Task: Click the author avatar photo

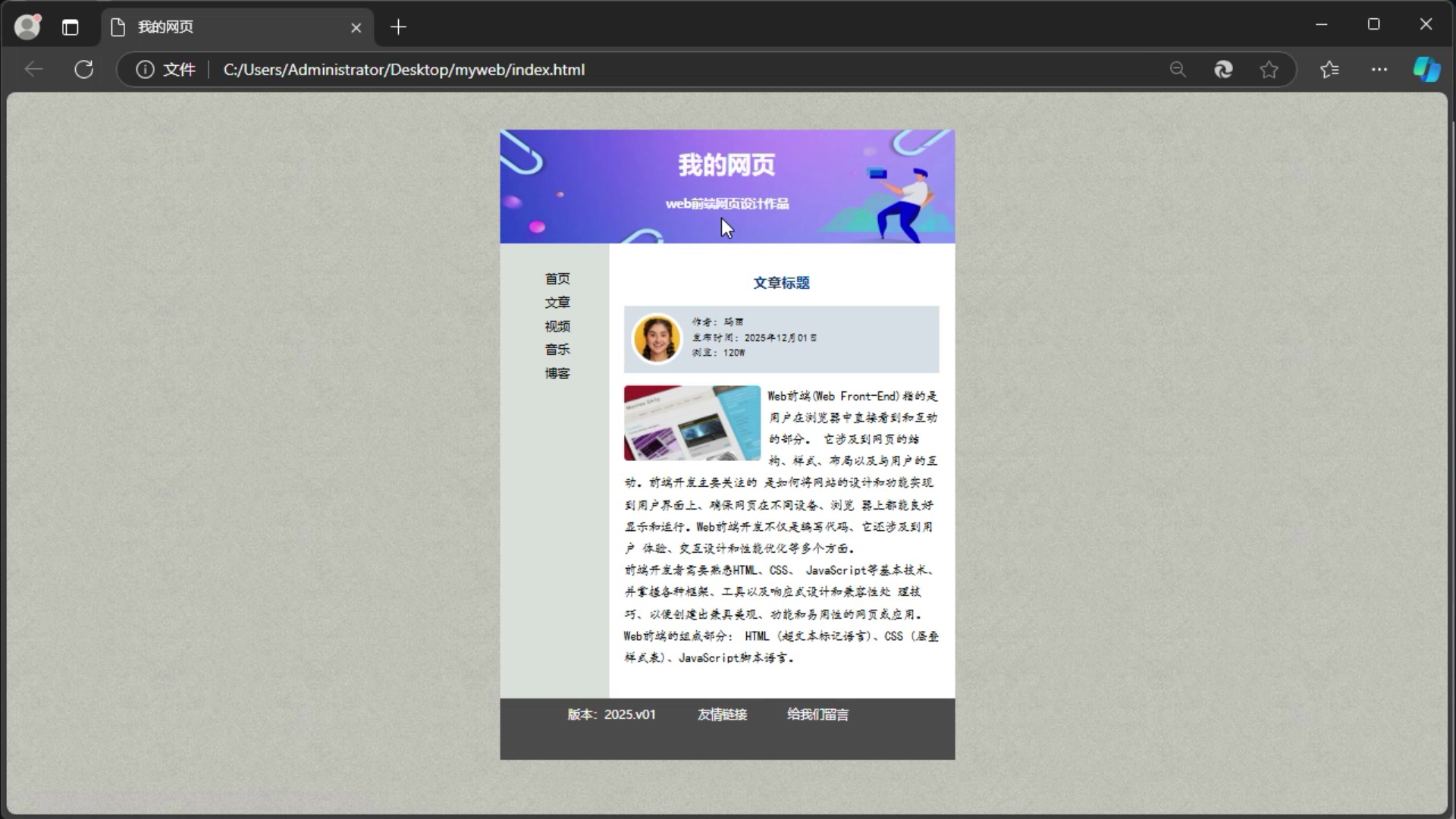Action: point(657,338)
